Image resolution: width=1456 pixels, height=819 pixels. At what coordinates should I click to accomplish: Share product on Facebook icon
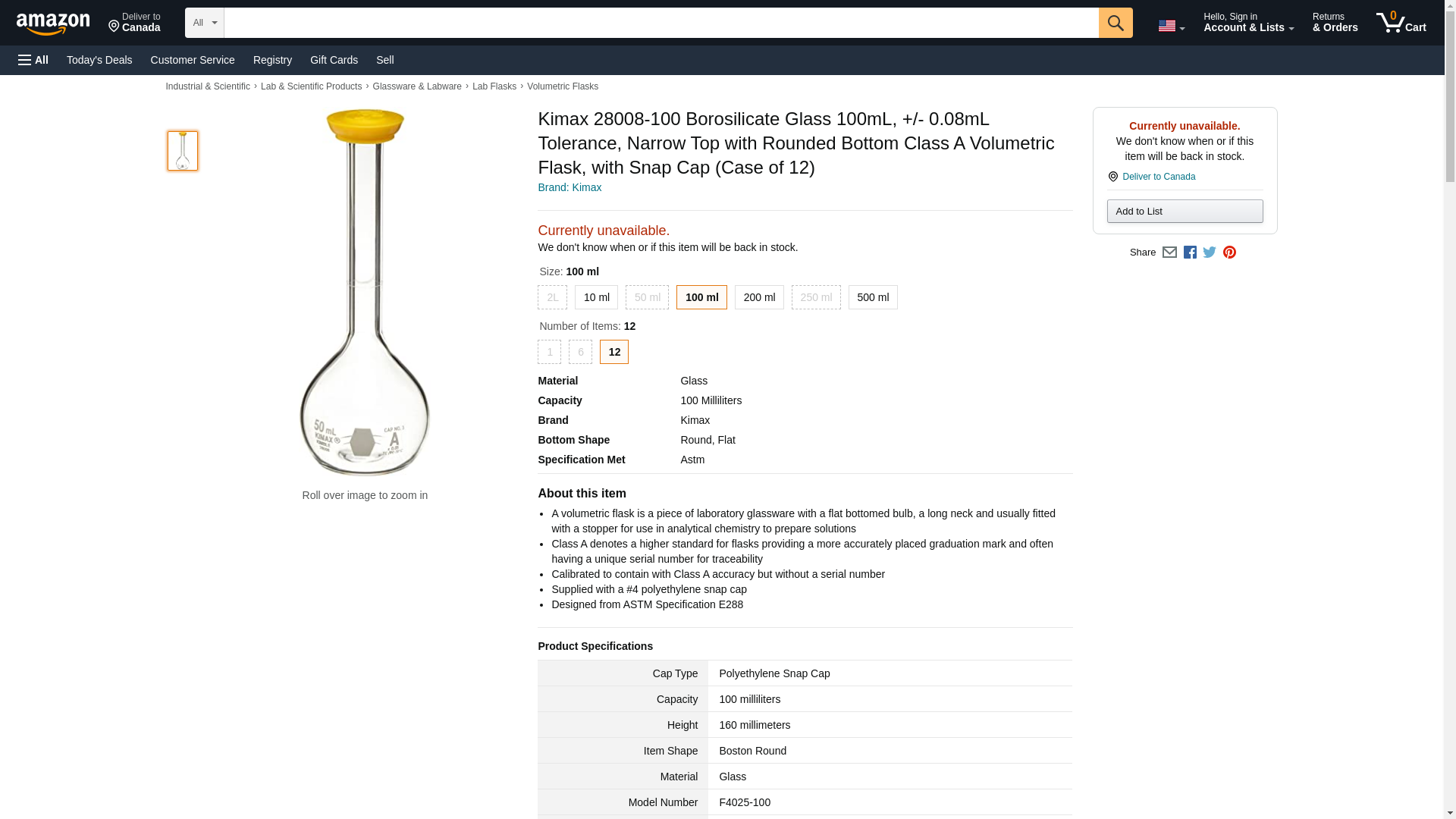[x=1190, y=253]
